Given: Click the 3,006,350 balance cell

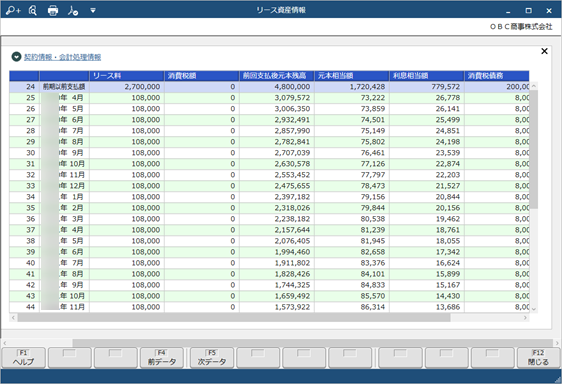Looking at the screenshot, I should [x=277, y=109].
